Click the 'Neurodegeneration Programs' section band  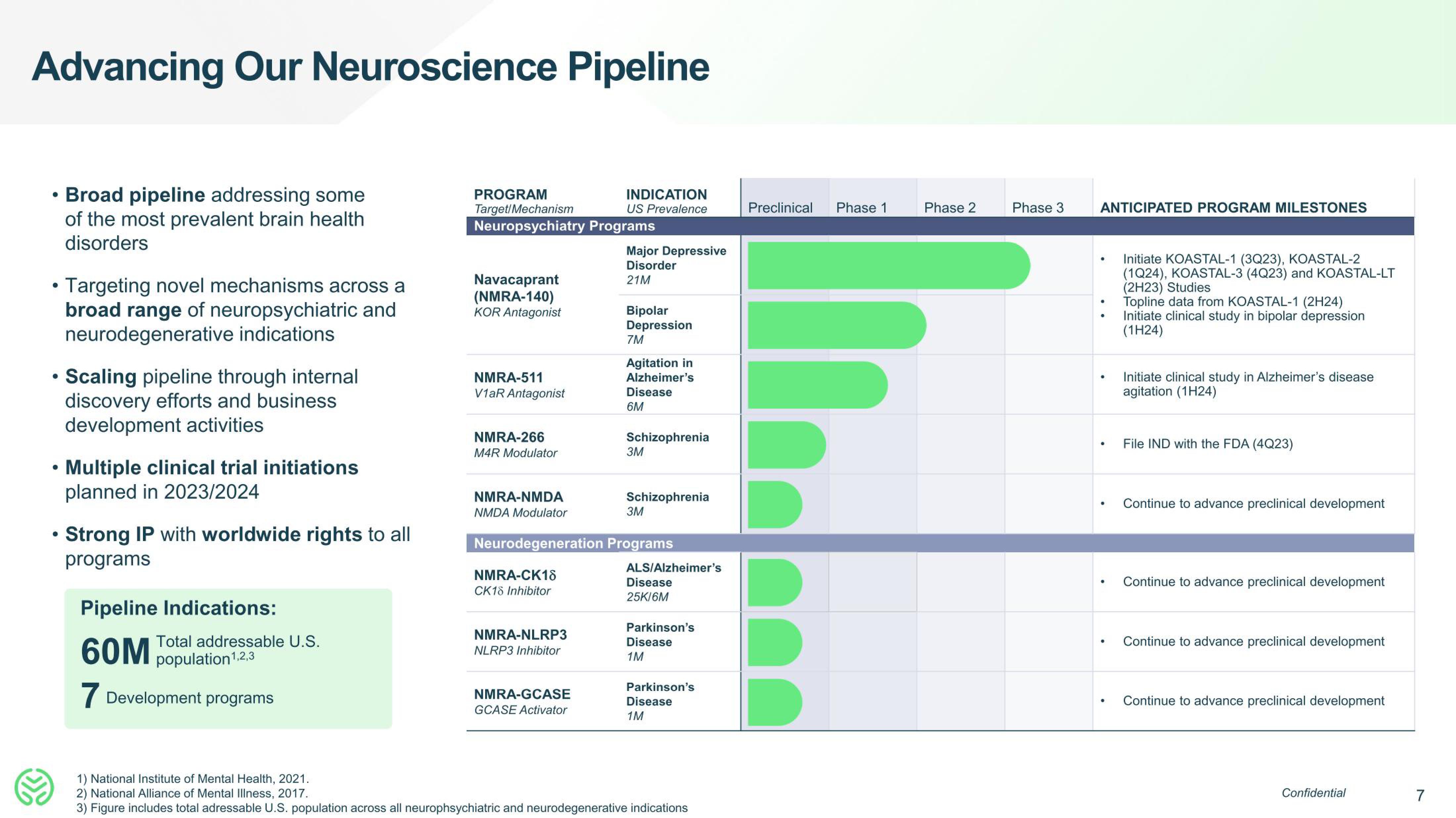[940, 543]
